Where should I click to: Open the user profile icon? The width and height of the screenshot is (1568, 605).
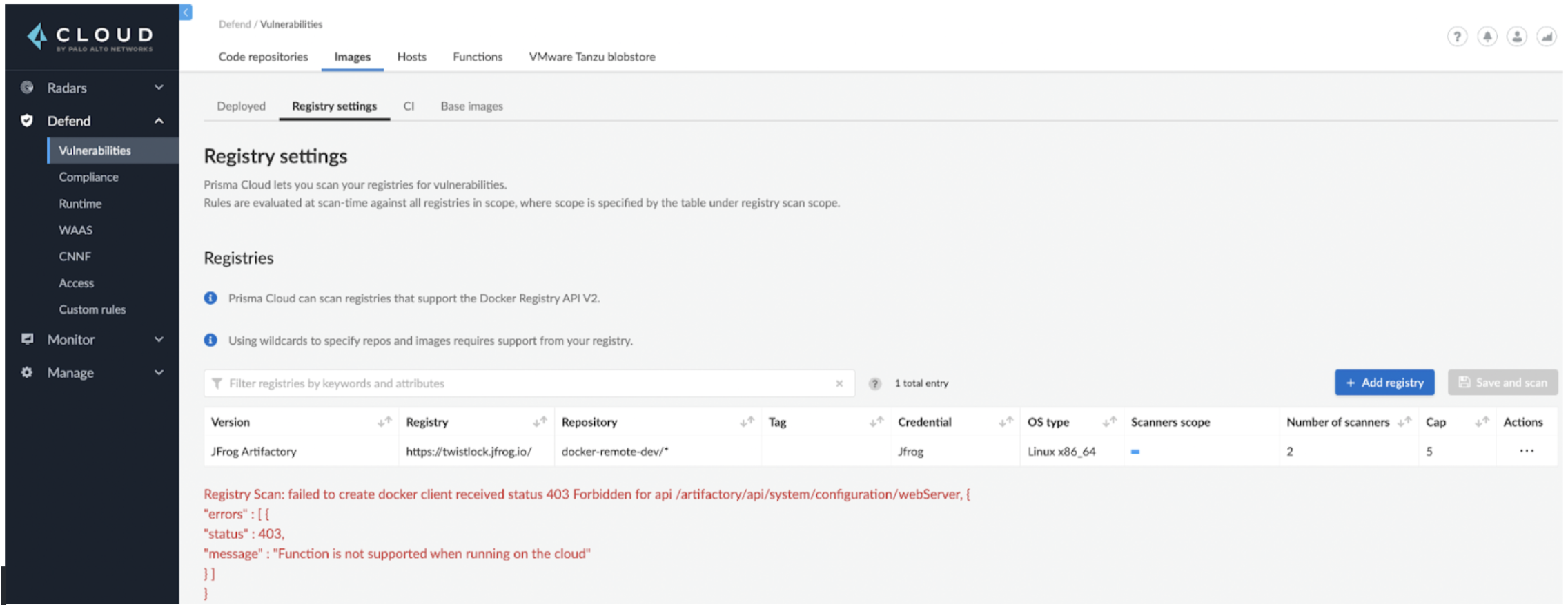pos(1516,37)
